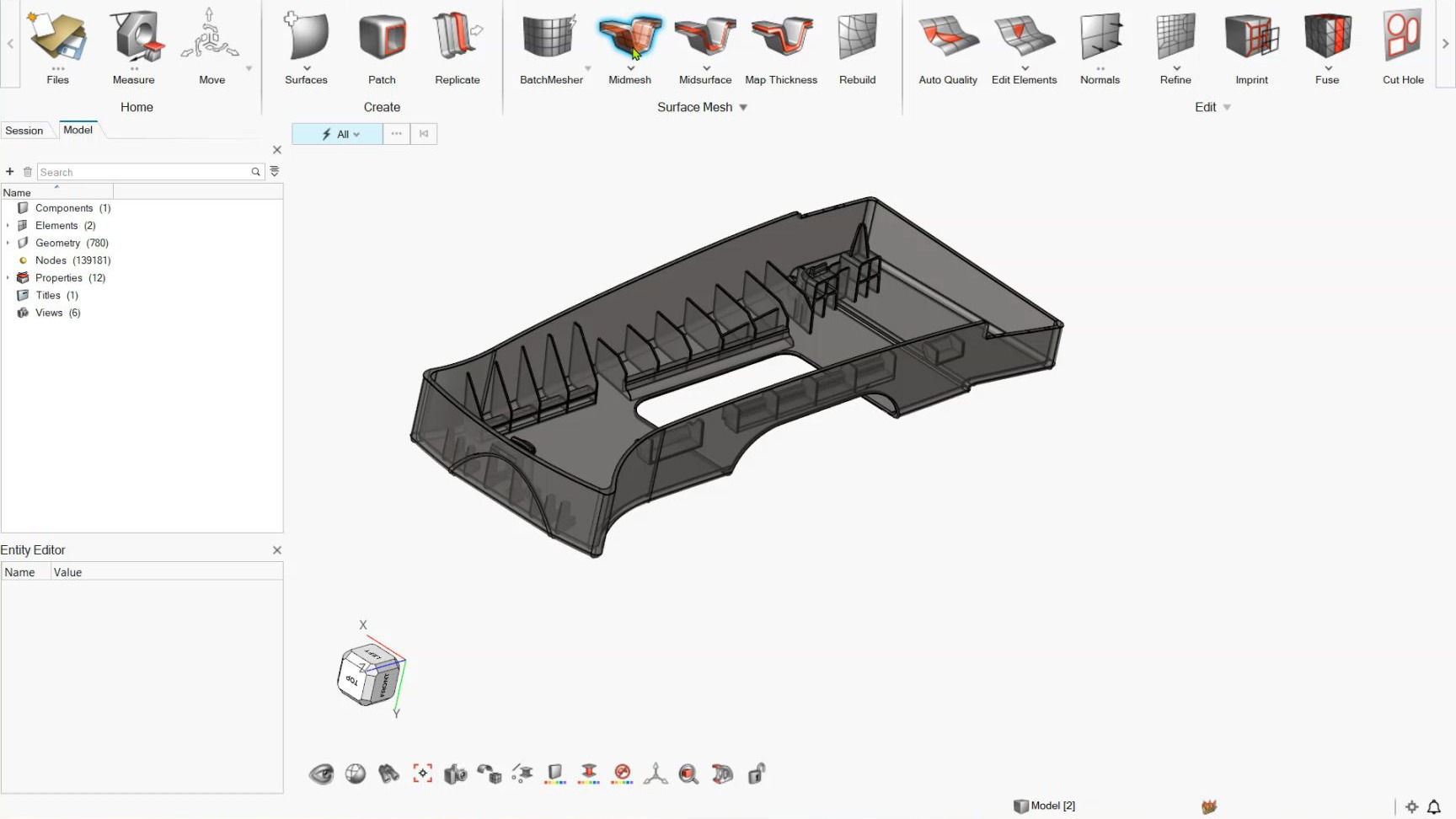Open the Imprint tool
1456x819 pixels.
coord(1251,47)
